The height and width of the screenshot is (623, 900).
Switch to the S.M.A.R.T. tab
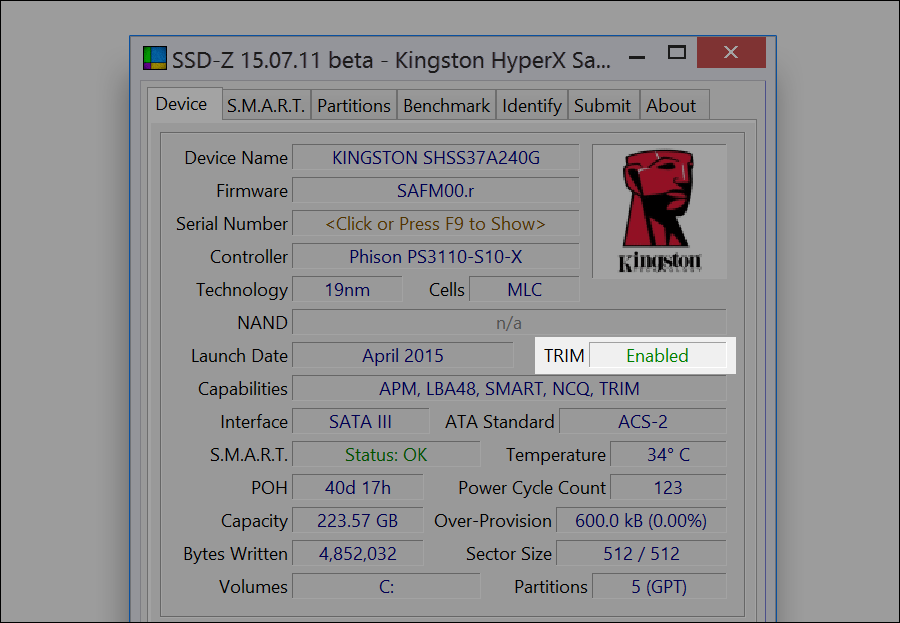click(x=265, y=105)
